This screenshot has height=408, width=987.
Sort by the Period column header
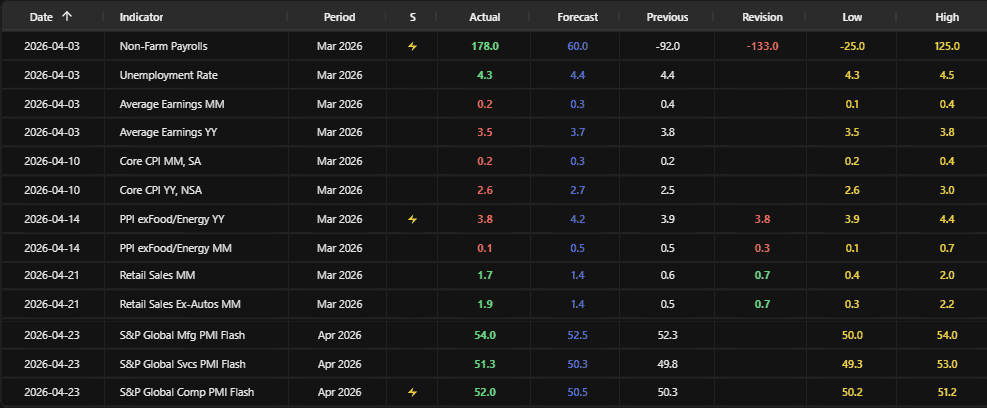pos(339,17)
